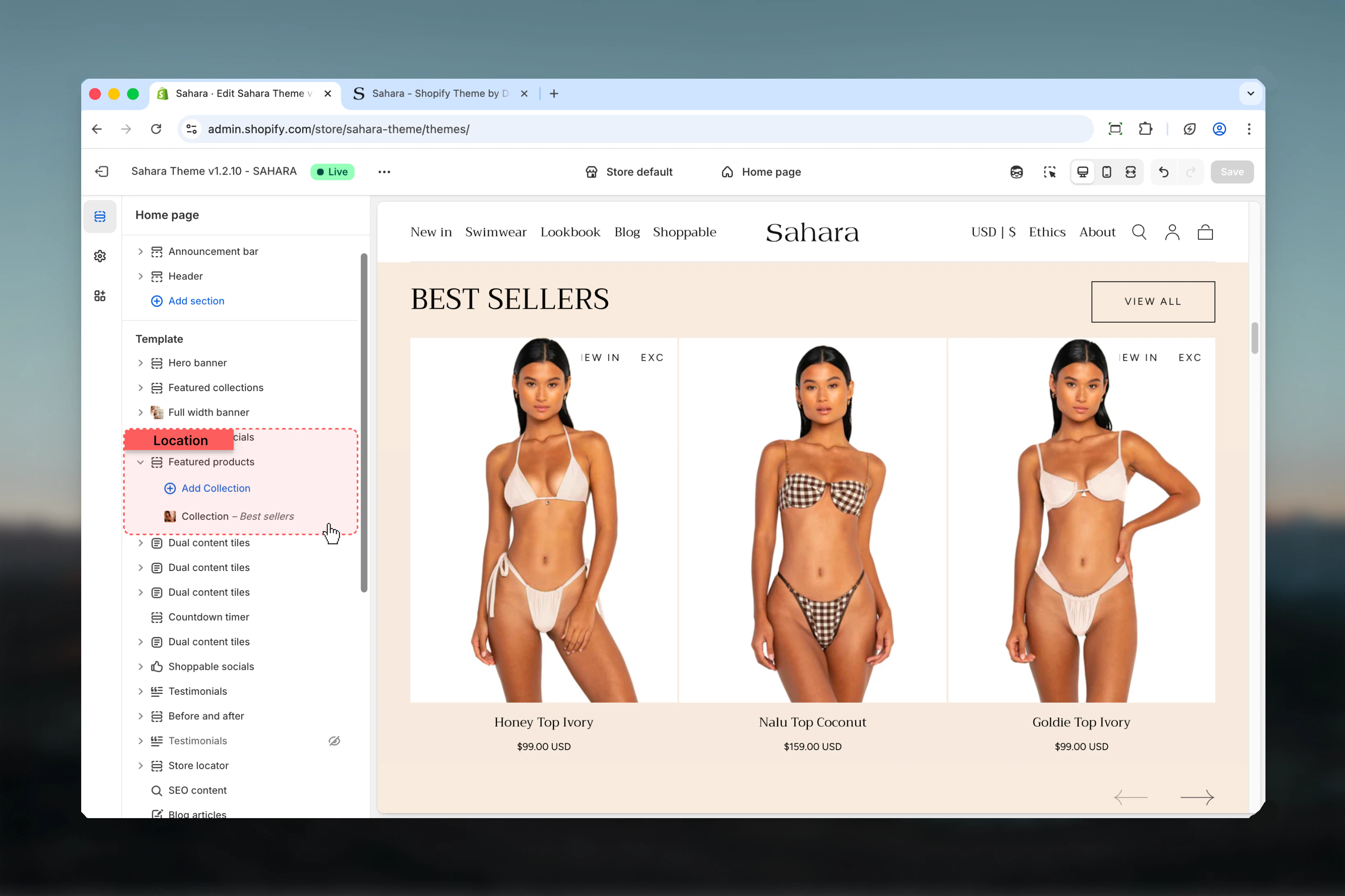Toggle visibility of hidden Testimonials section
This screenshot has width=1345, height=896.
click(334, 741)
